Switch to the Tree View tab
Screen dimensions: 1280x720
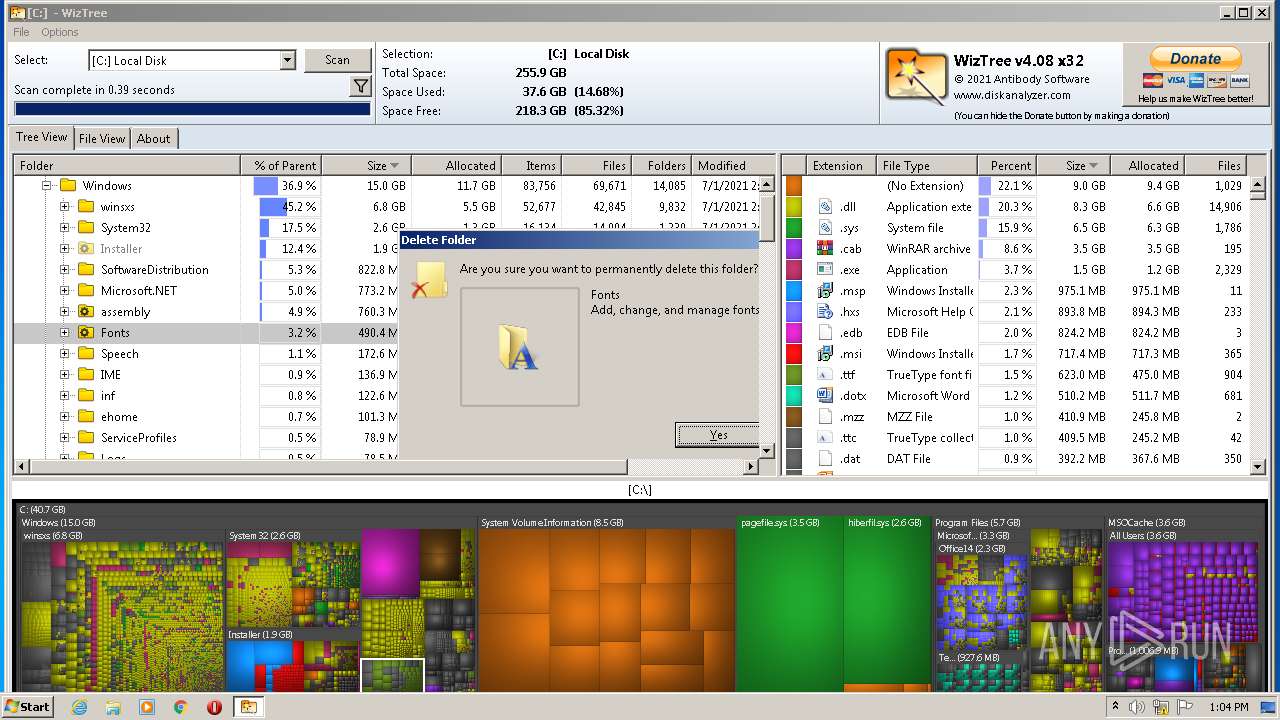pos(41,137)
